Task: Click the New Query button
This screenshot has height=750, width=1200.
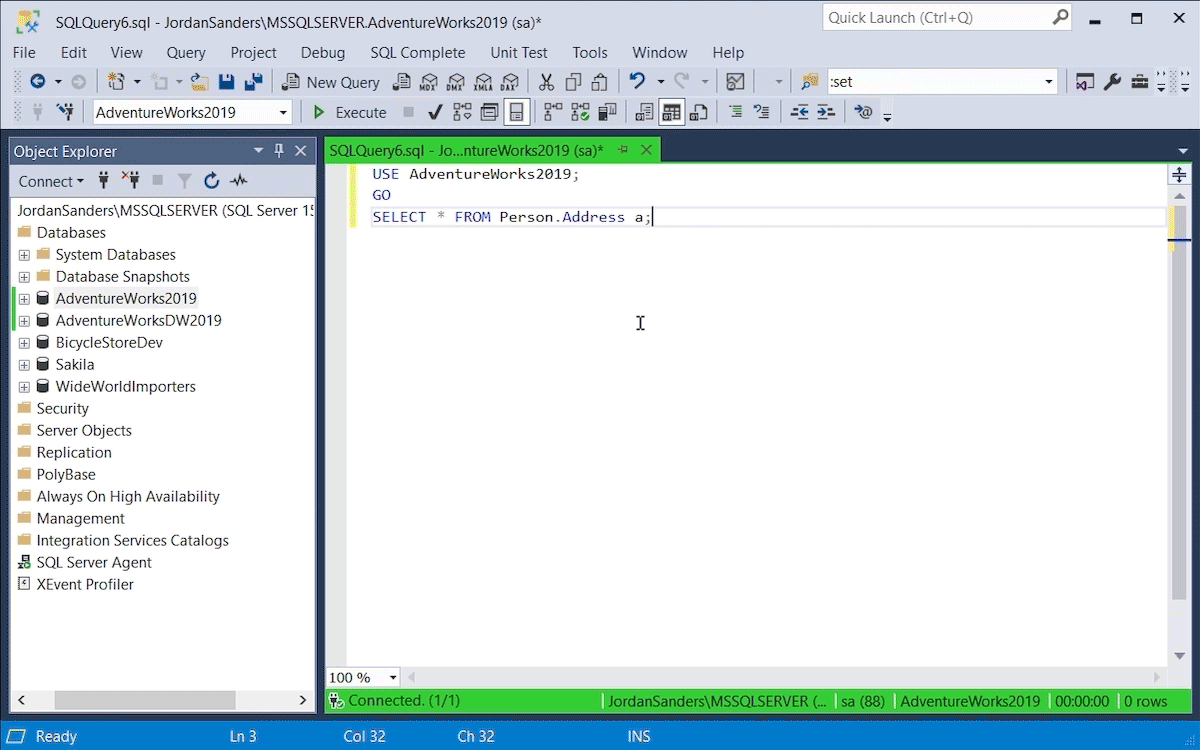Action: (x=331, y=82)
